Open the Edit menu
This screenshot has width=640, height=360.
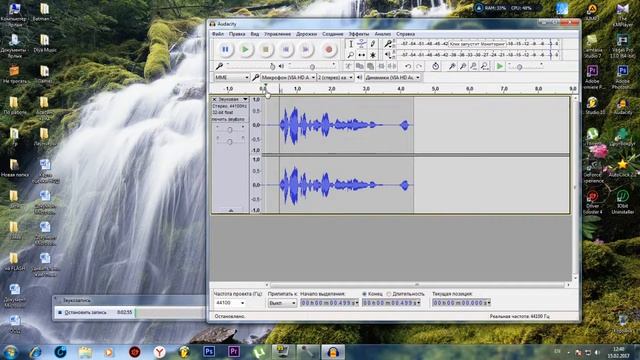[x=237, y=34]
